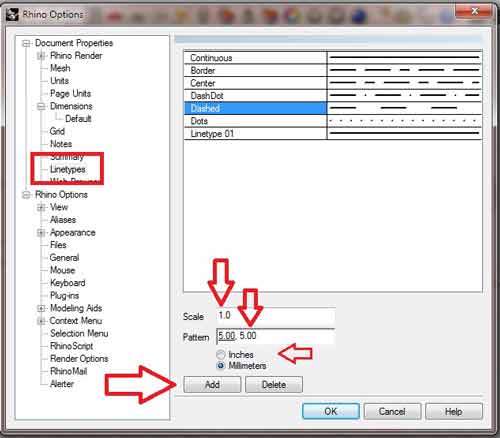Select the Keyboard options page

[68, 283]
